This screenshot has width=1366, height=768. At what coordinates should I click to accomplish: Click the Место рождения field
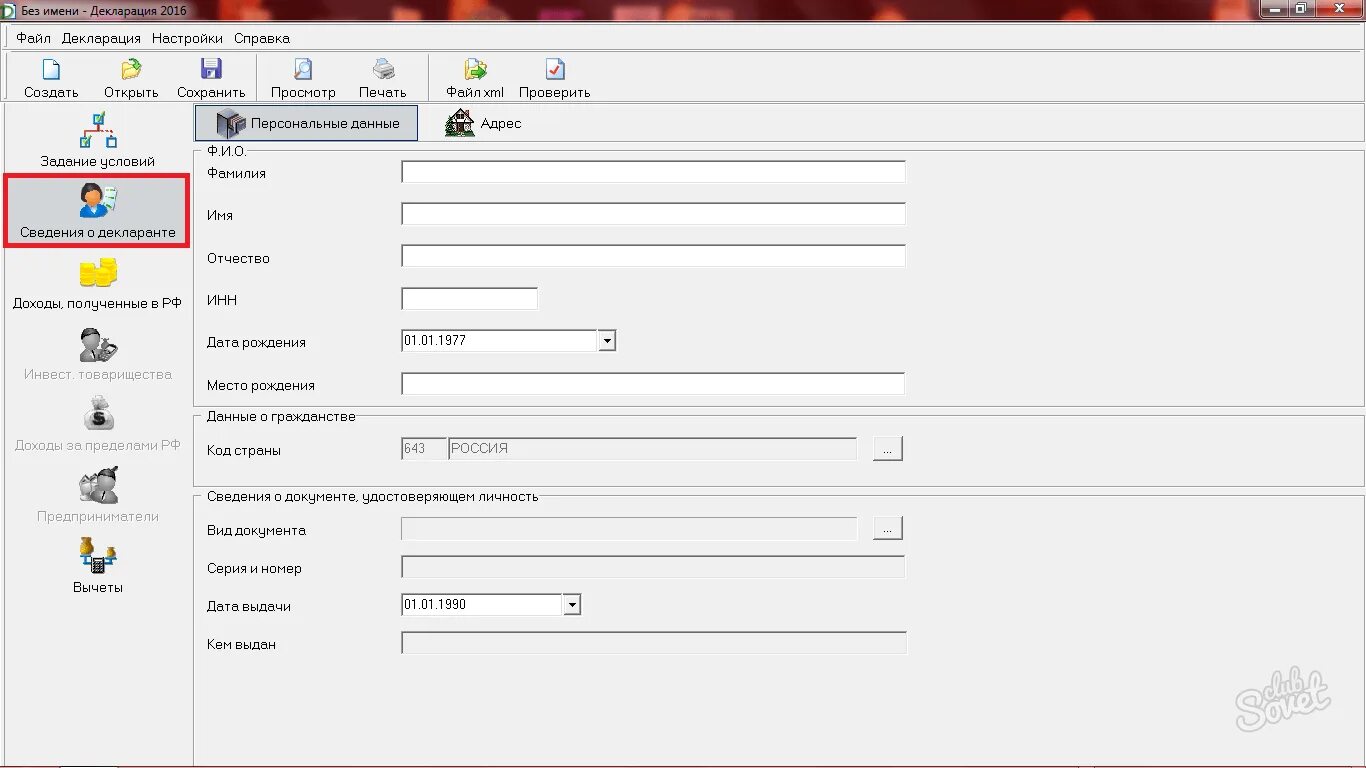click(x=653, y=384)
